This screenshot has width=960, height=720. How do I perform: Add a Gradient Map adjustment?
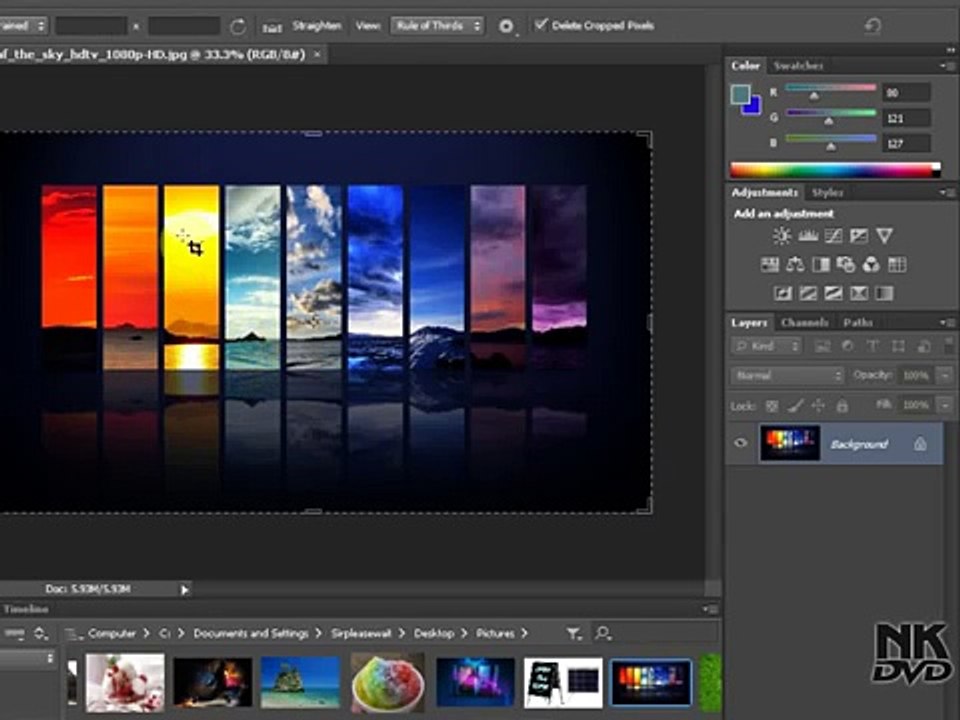pos(884,293)
